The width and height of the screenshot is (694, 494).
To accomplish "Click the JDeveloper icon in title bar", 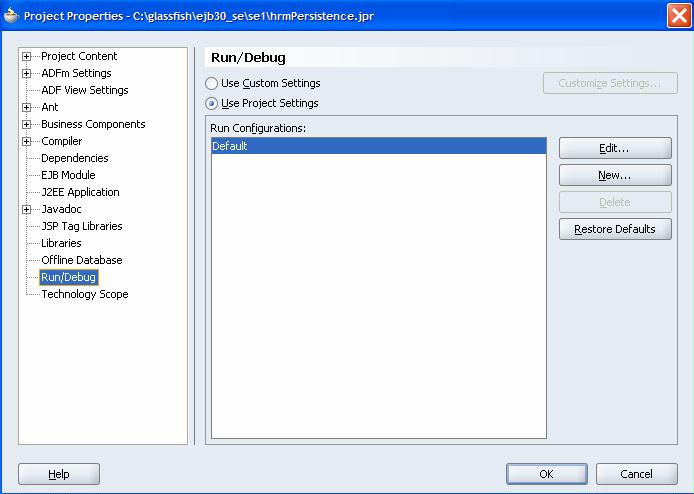I will 11,15.
